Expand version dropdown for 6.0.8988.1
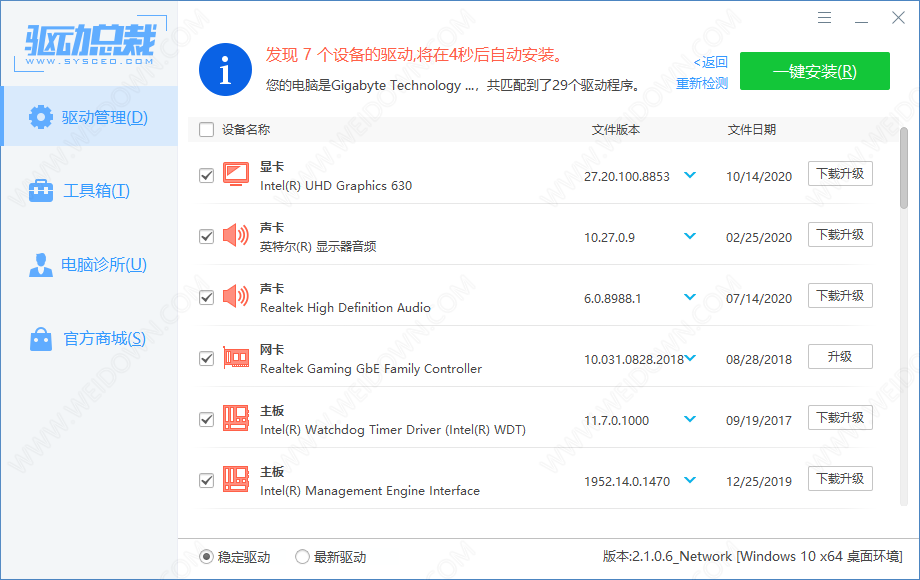920x580 pixels. pos(690,297)
